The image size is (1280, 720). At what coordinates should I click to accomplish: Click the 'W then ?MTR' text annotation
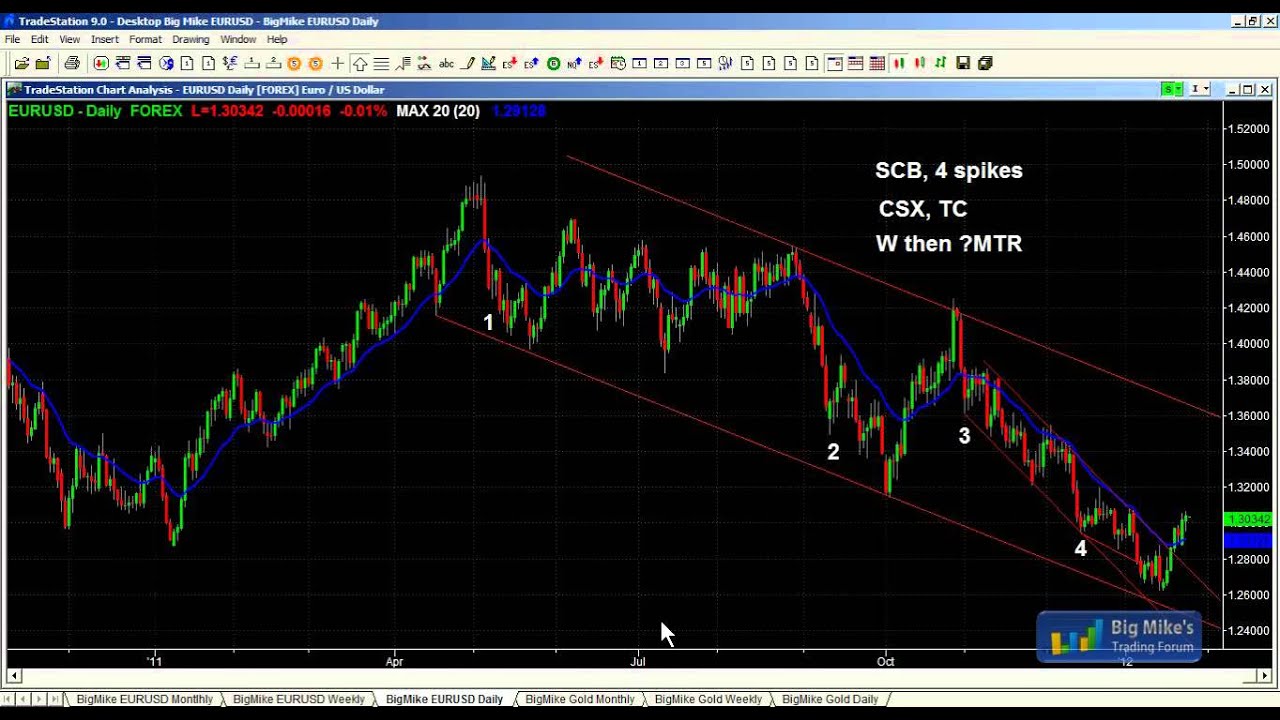coord(949,244)
